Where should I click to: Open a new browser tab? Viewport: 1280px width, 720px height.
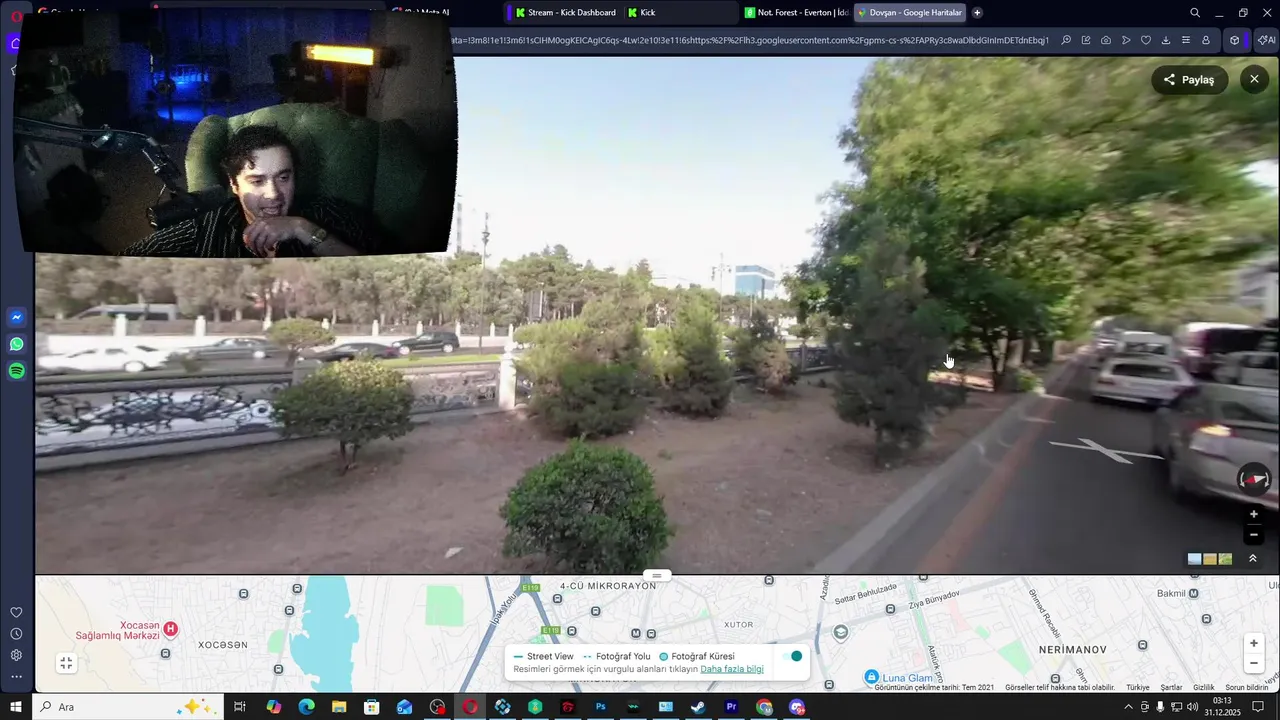[977, 13]
